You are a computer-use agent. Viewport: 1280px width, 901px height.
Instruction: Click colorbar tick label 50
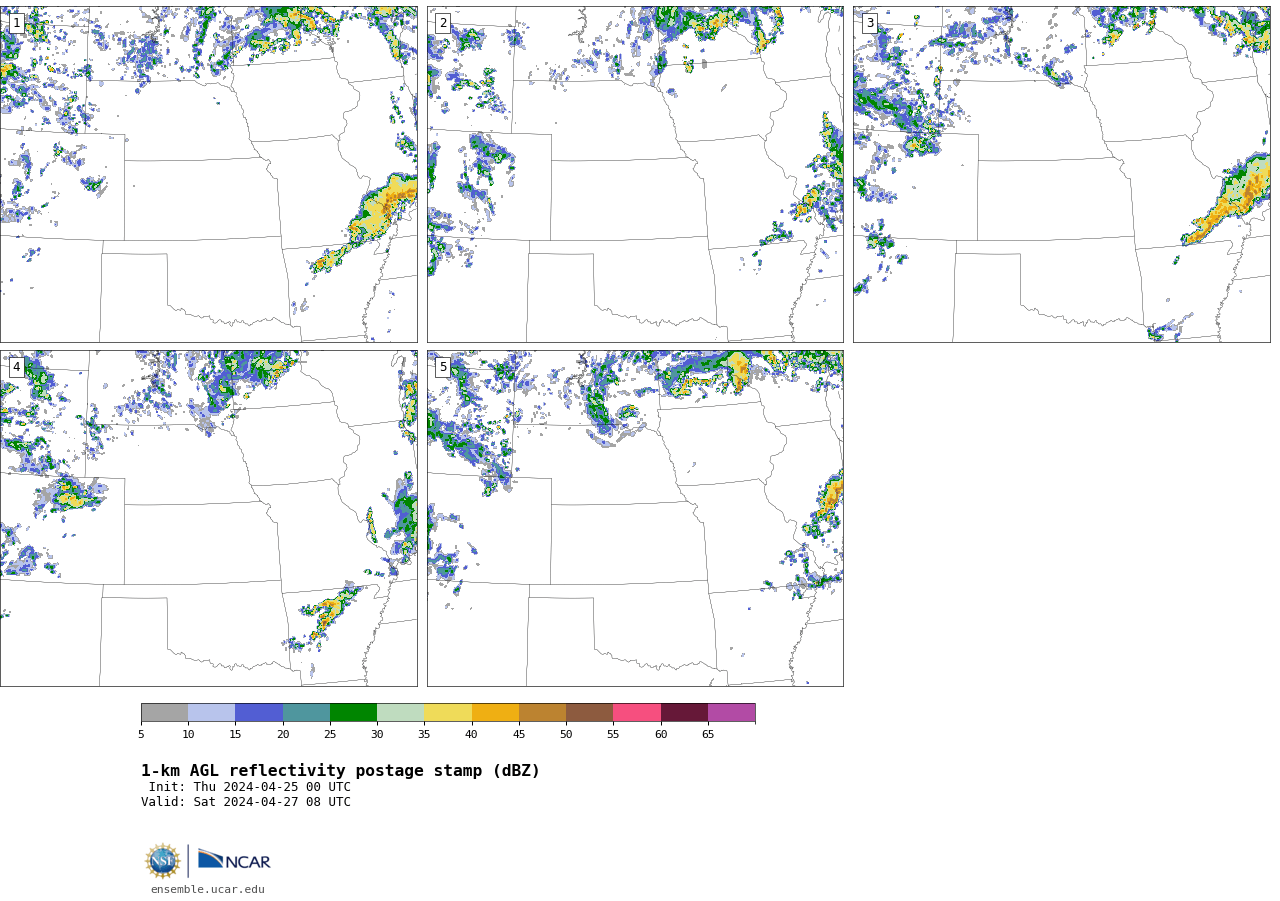tap(566, 734)
